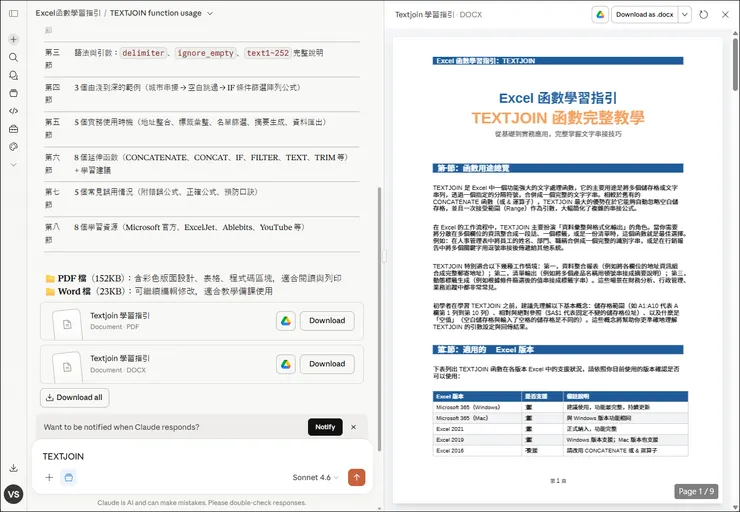Start a new chat with plus icon in sidebar

13,39
